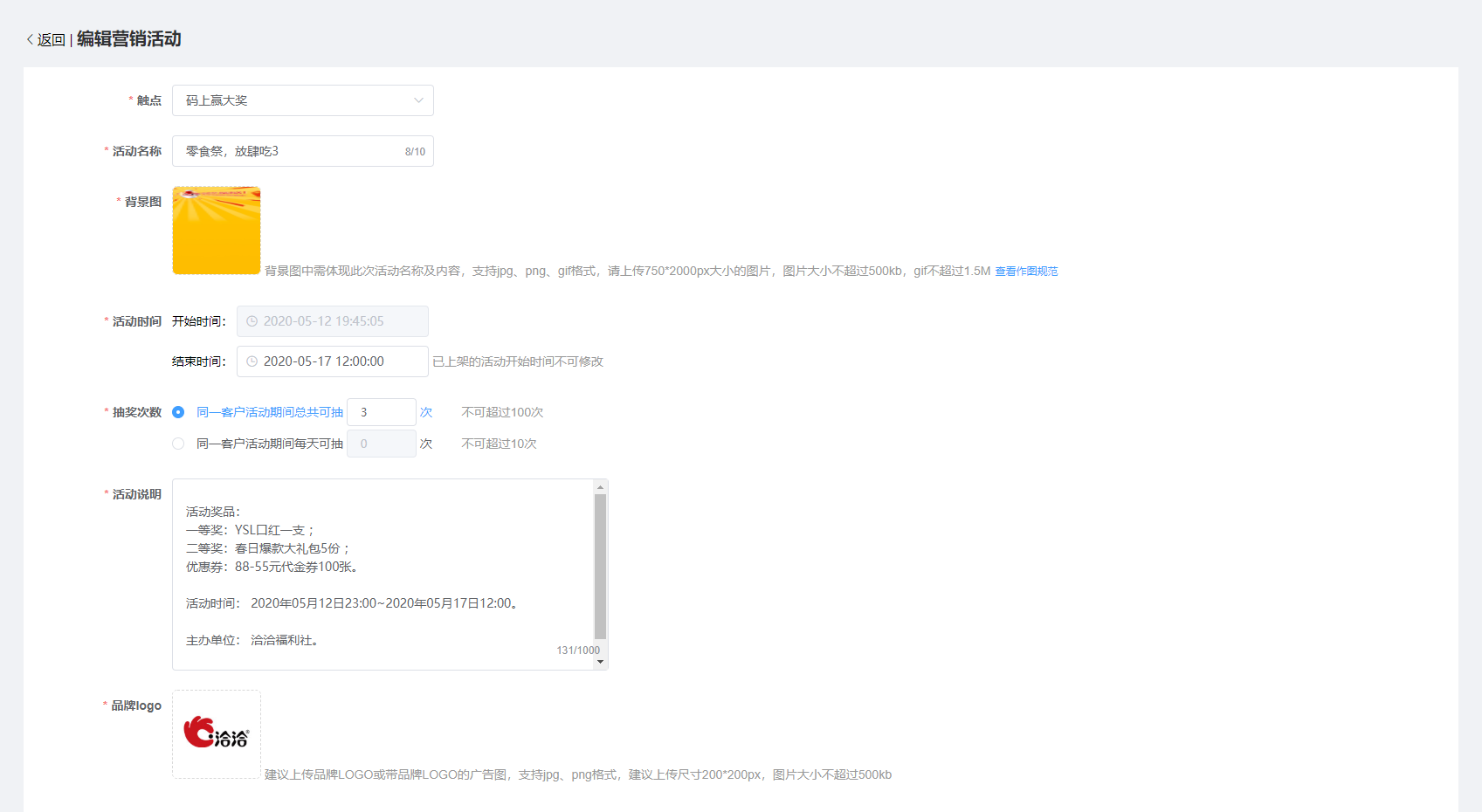Click the total draw count input showing 3
Screen dimensions: 1482x812
(x=382, y=412)
